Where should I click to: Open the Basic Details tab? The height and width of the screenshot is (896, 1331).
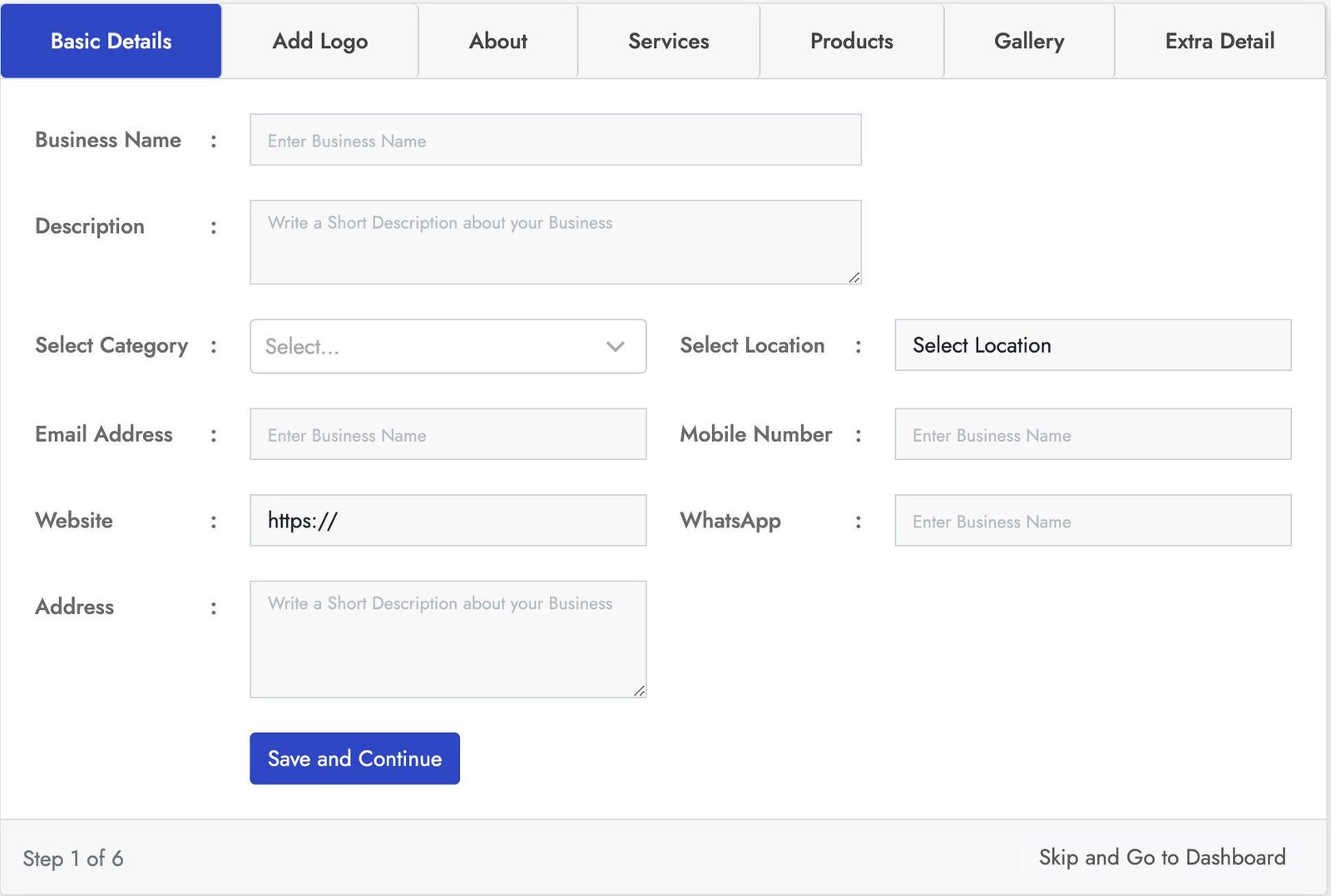tap(111, 41)
